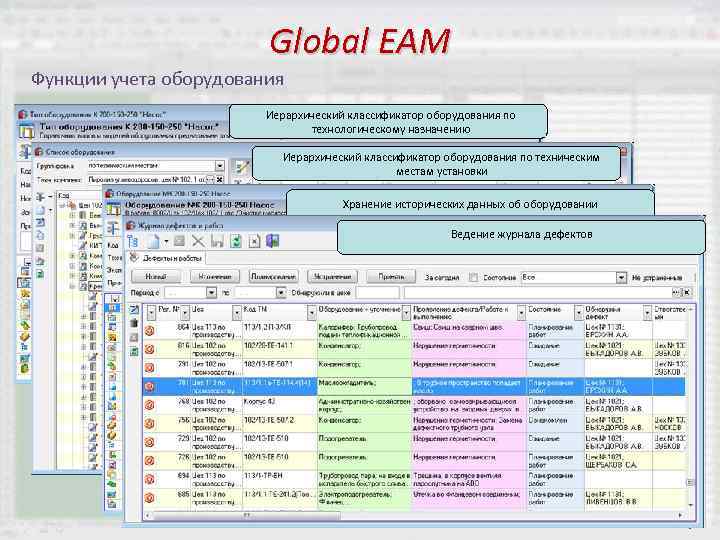Create a new document in defect journal toolbar

click(153, 241)
